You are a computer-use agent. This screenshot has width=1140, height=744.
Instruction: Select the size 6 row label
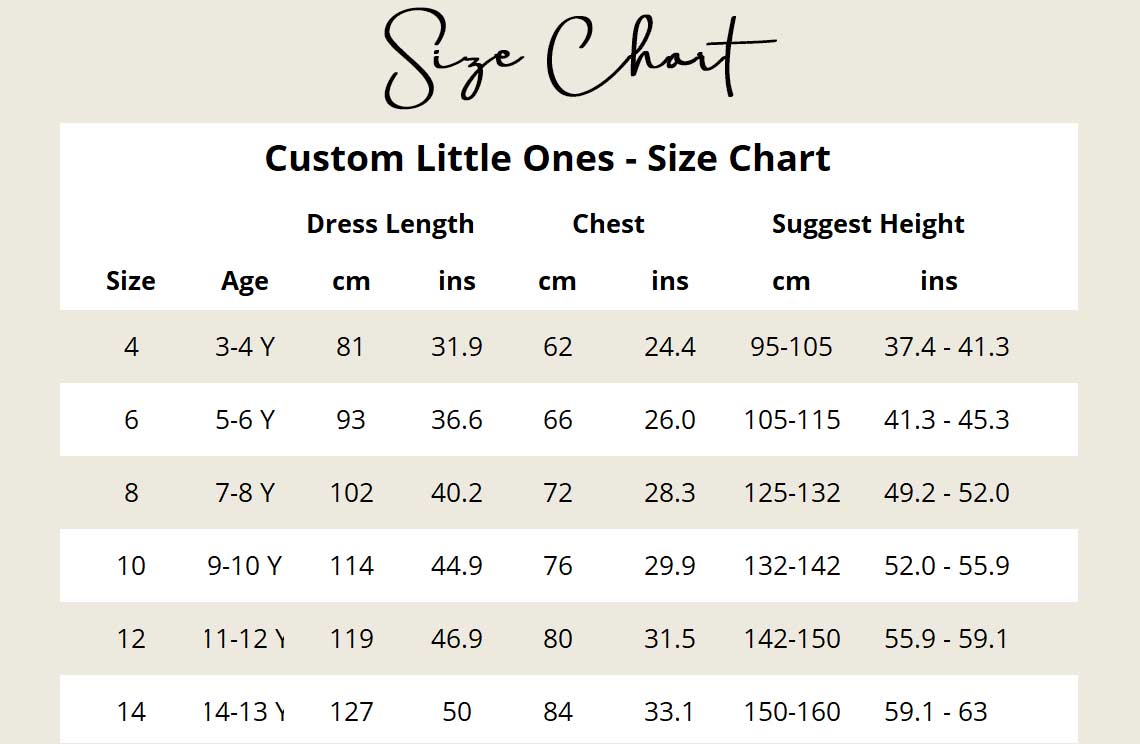131,420
